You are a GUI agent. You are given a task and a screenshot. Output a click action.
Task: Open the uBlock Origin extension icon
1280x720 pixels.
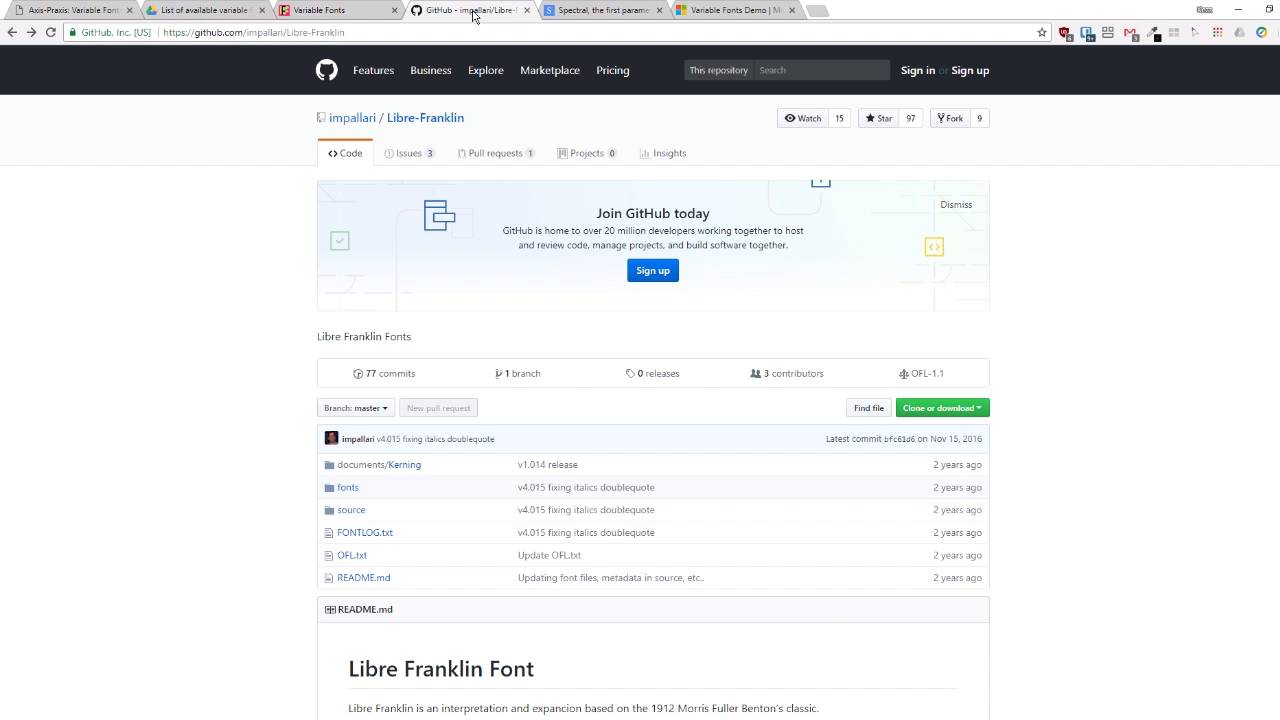(x=1066, y=33)
